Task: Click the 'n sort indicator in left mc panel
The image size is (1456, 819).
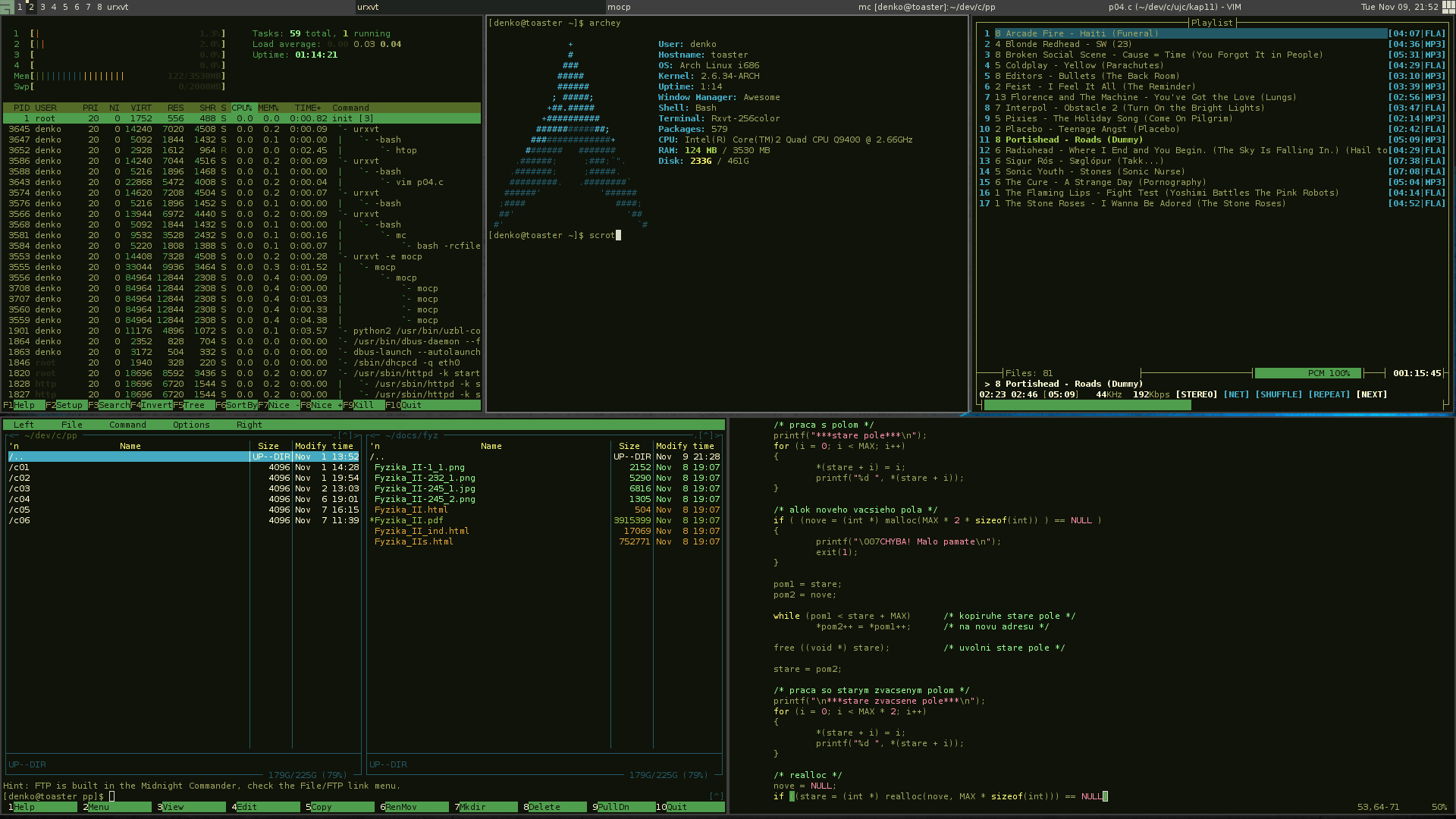Action: (14, 446)
